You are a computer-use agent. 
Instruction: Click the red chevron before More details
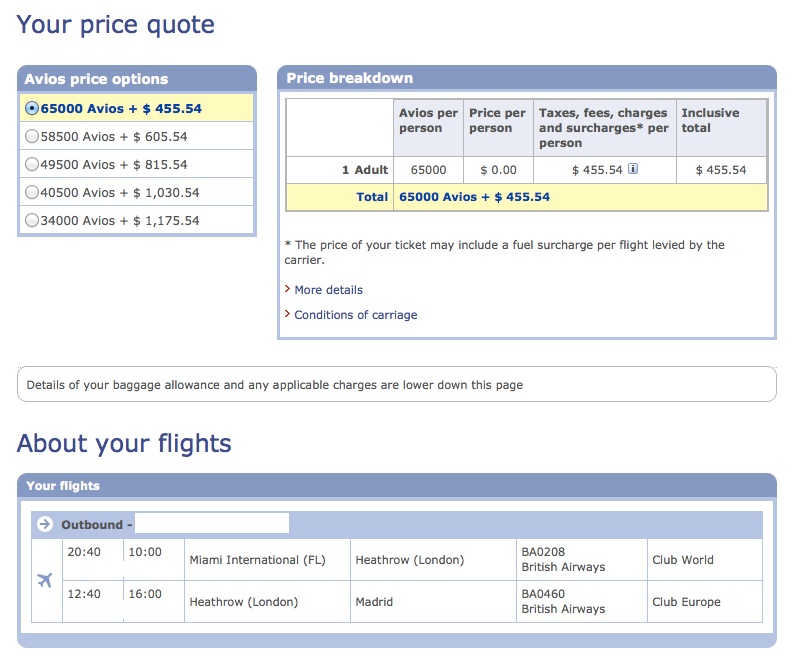(x=288, y=290)
